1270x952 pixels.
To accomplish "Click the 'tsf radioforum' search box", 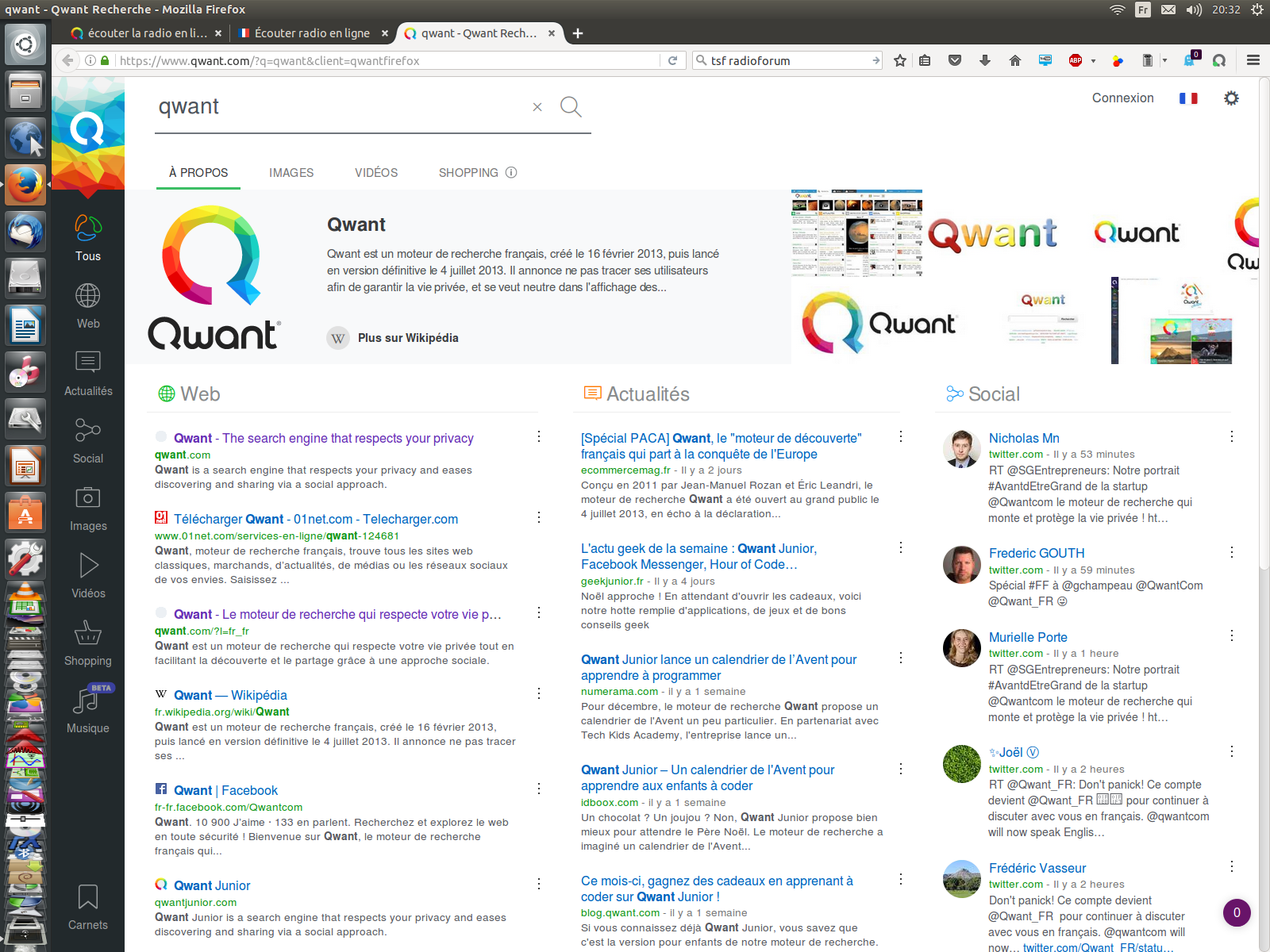I will [788, 60].
